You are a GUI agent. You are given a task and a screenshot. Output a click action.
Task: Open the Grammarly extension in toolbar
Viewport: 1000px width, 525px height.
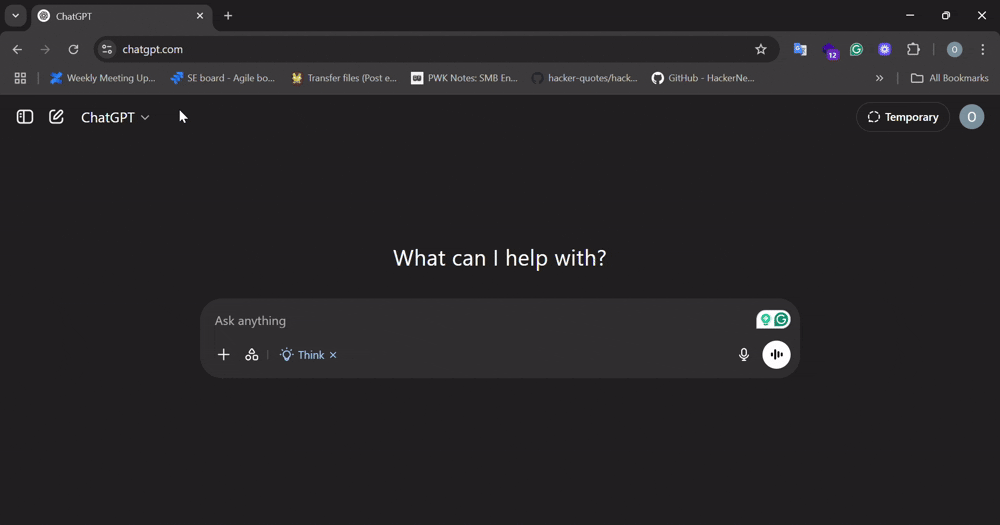pyautogui.click(x=857, y=49)
